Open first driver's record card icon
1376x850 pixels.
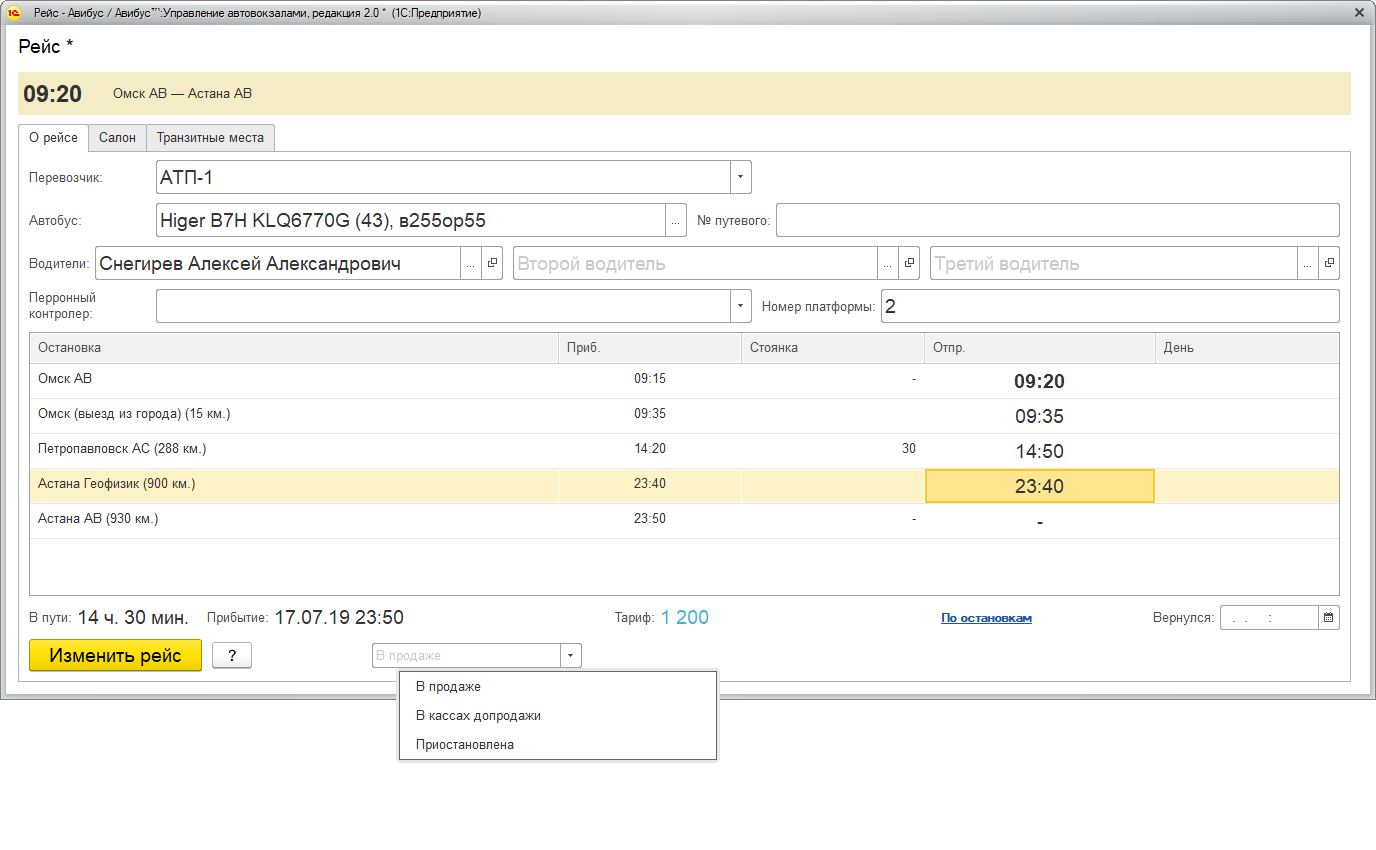coord(492,264)
